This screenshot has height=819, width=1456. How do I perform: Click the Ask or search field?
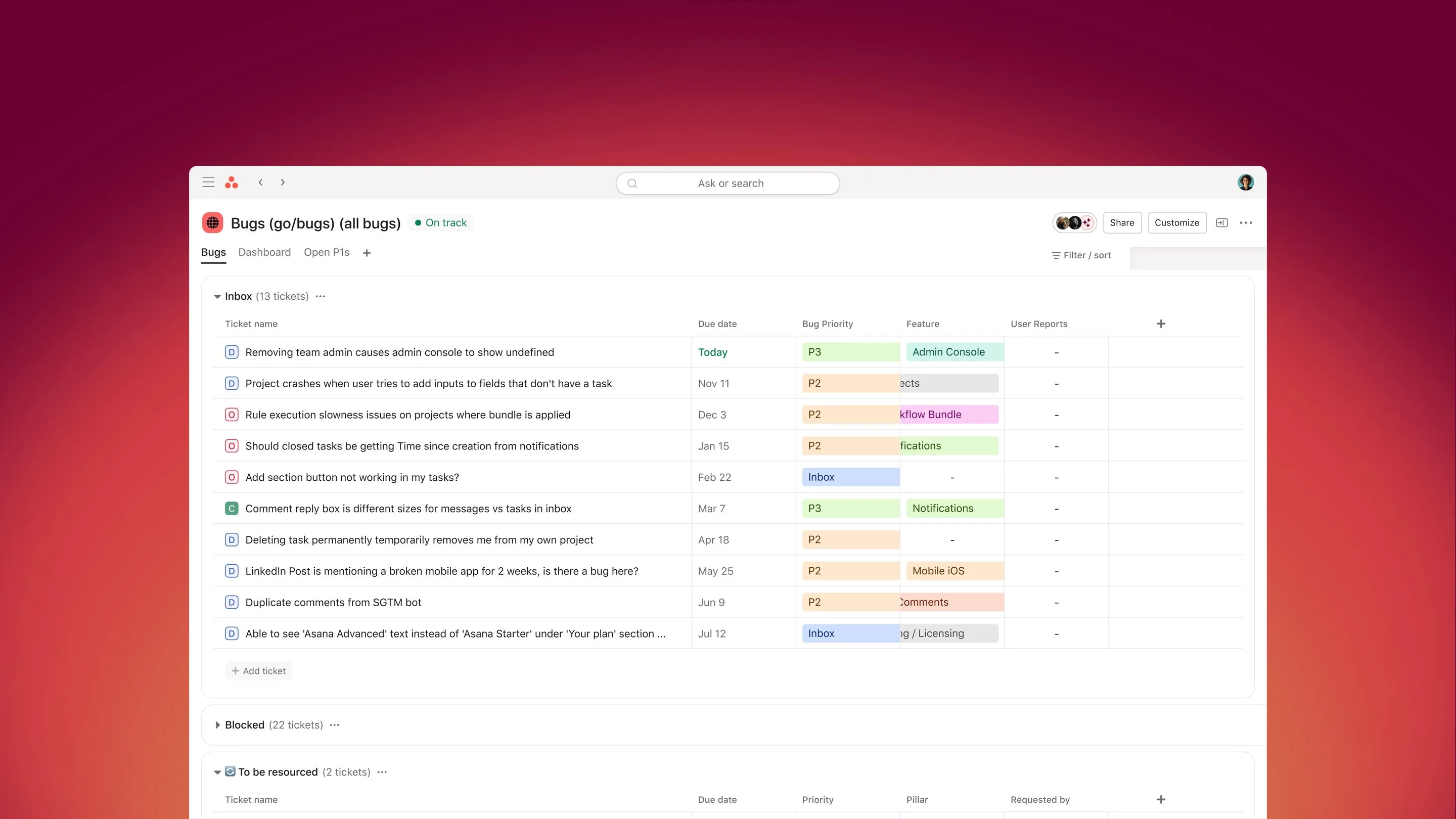(727, 183)
